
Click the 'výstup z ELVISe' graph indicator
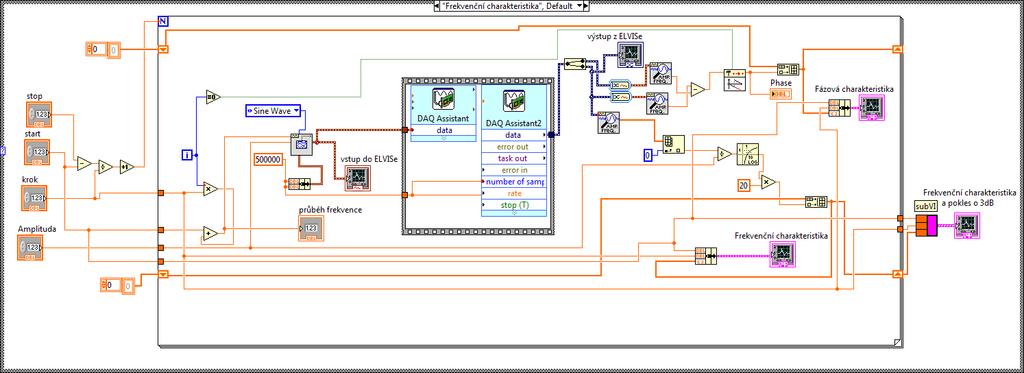(x=631, y=55)
